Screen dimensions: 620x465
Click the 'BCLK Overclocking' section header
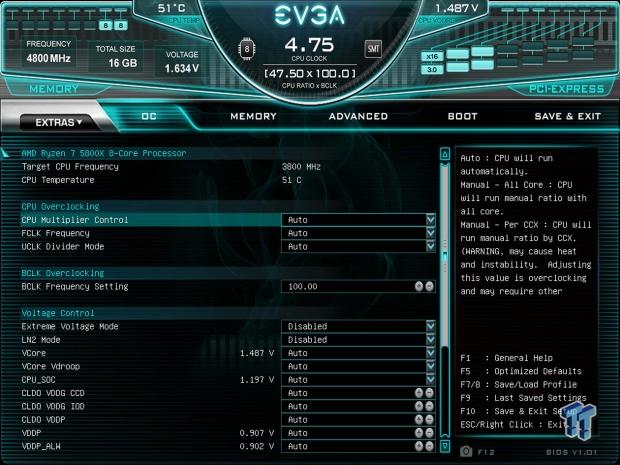(62, 273)
